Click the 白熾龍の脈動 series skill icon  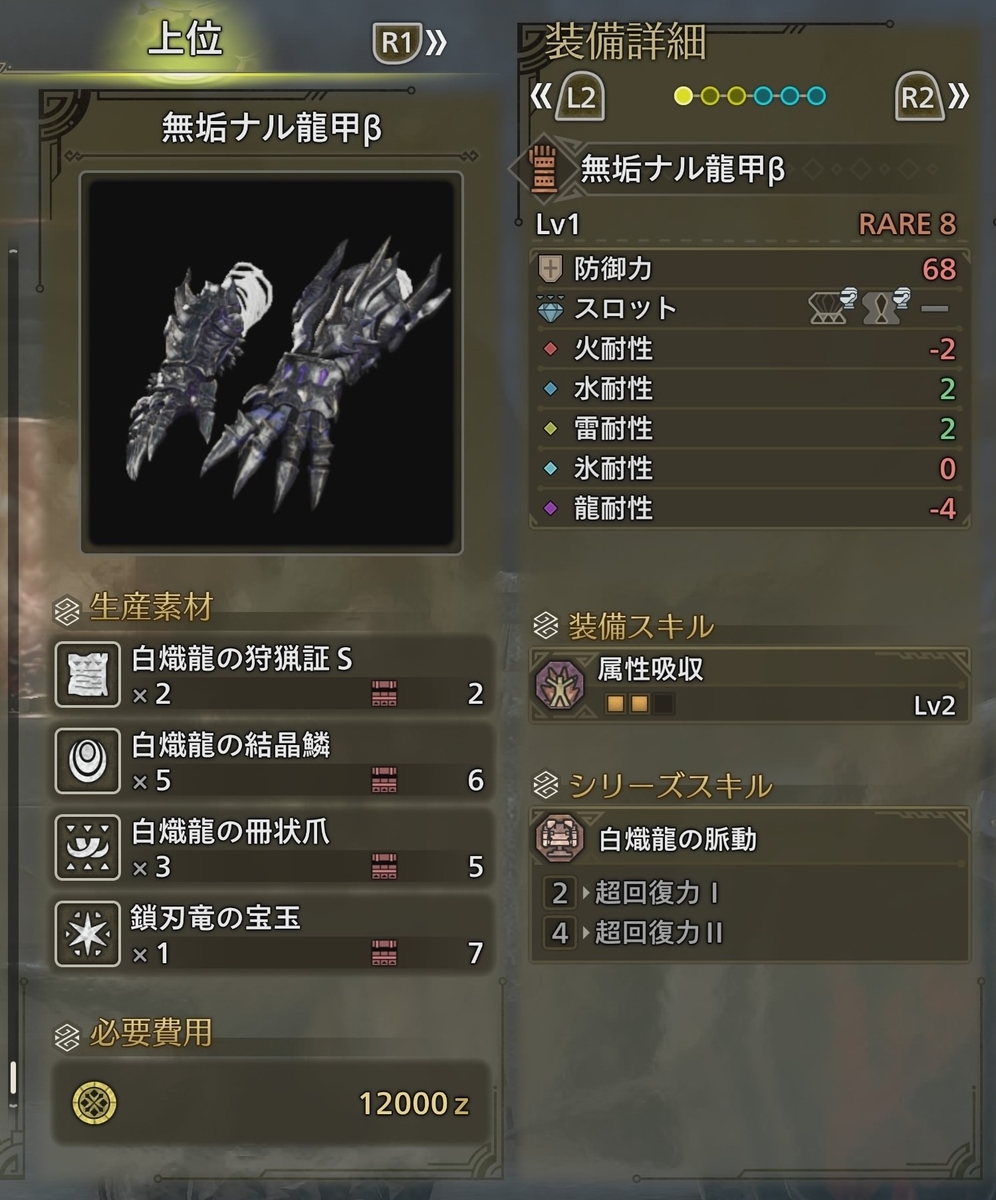561,839
